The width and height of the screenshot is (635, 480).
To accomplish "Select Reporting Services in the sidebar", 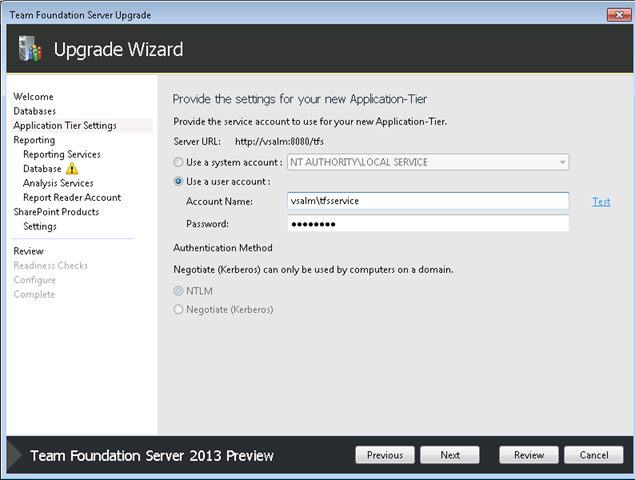I will click(x=62, y=154).
